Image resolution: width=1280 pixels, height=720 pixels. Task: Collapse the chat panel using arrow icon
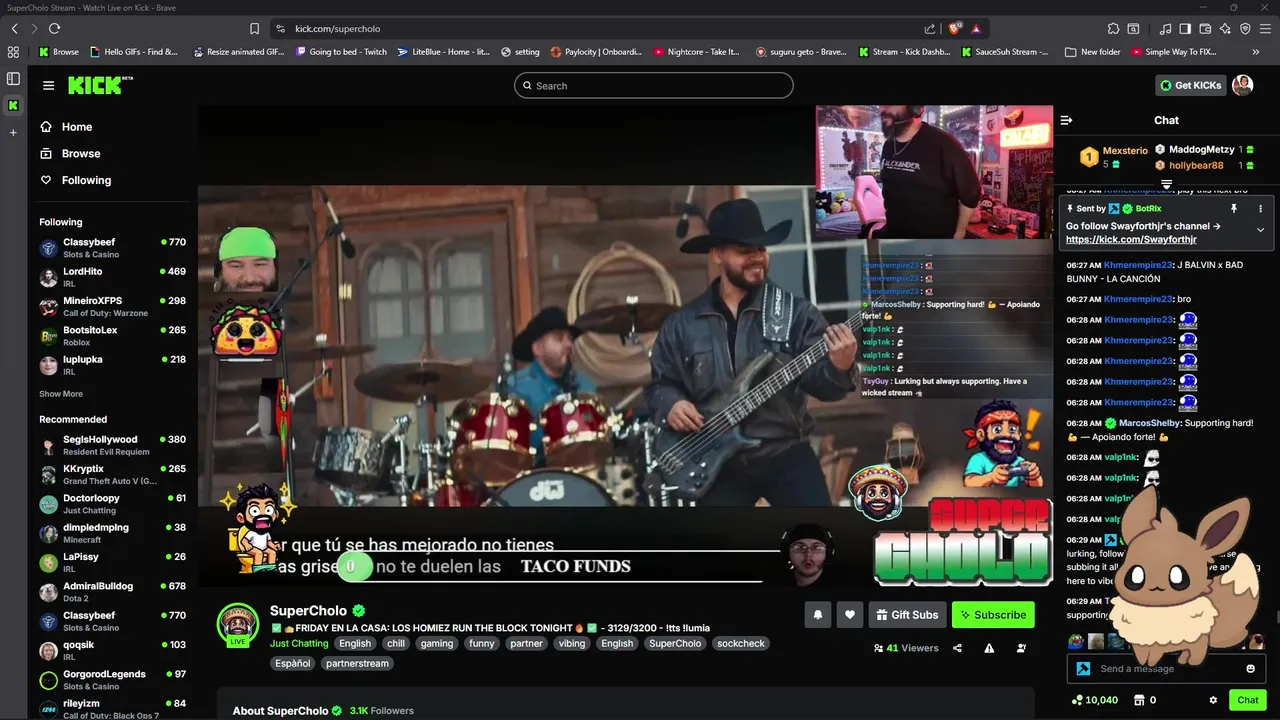1066,120
